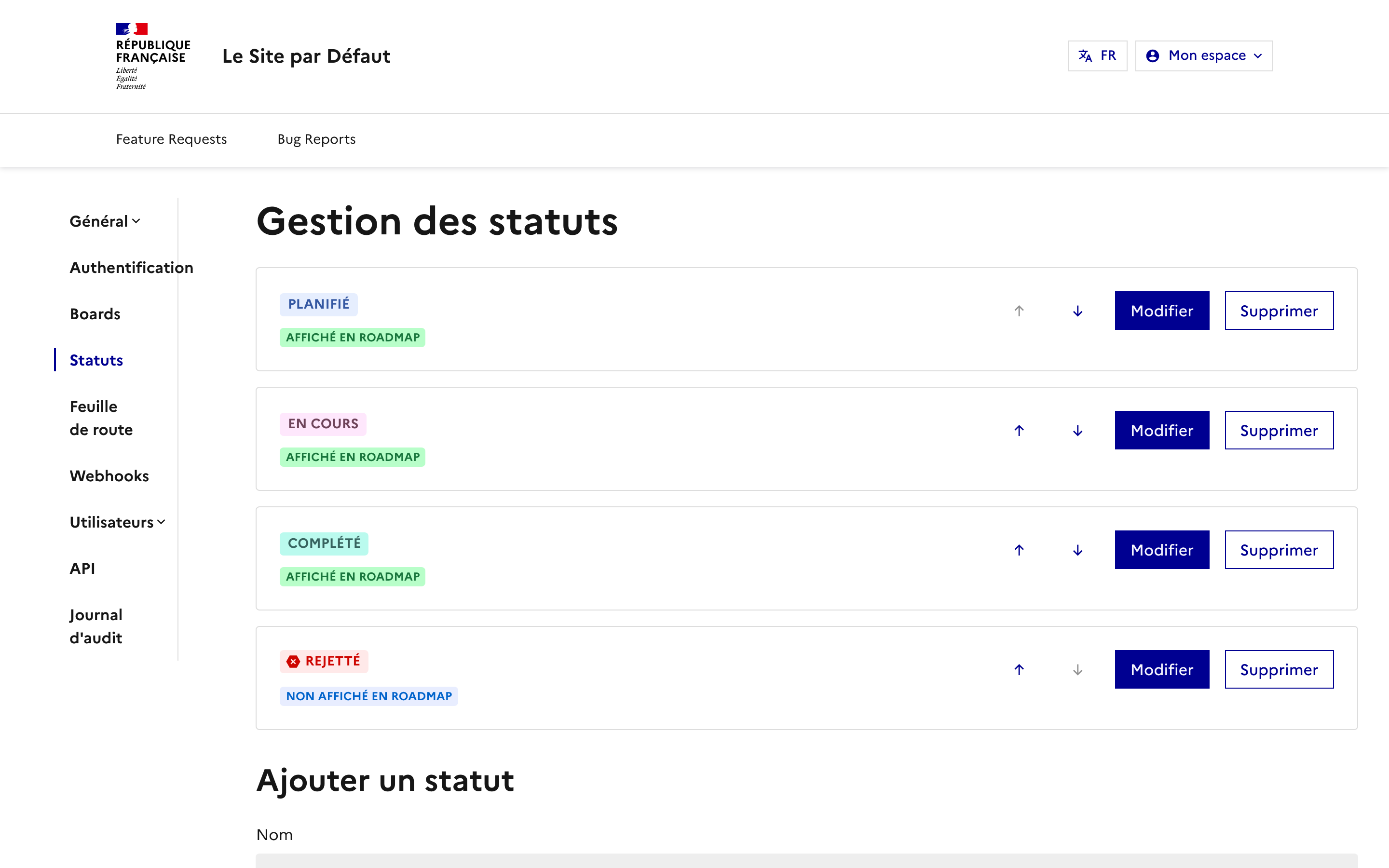The image size is (1389, 868).
Task: Click Supprimer for the REJETTÉ status
Action: pyautogui.click(x=1279, y=669)
